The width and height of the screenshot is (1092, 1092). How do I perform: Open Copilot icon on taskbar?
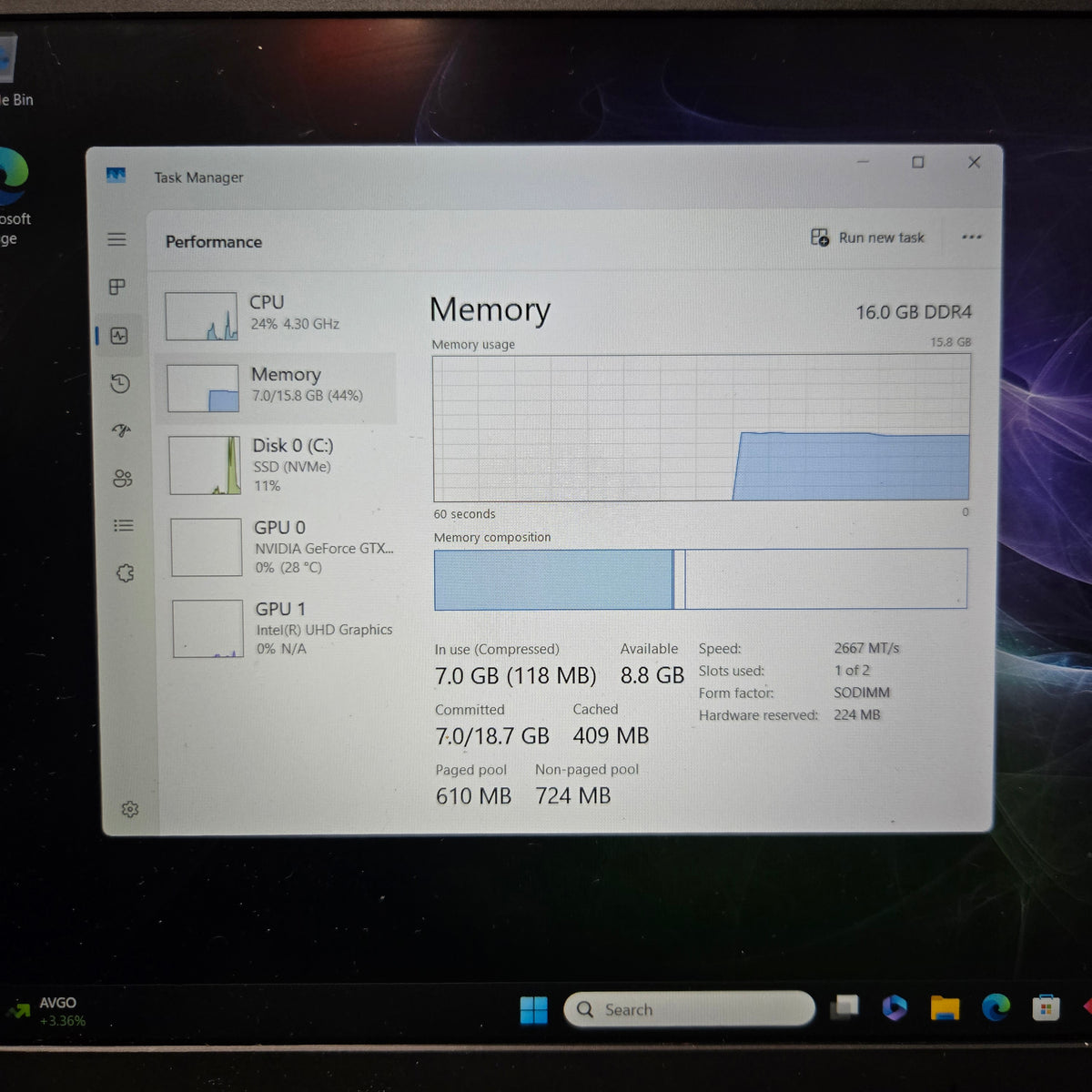pos(895,1007)
